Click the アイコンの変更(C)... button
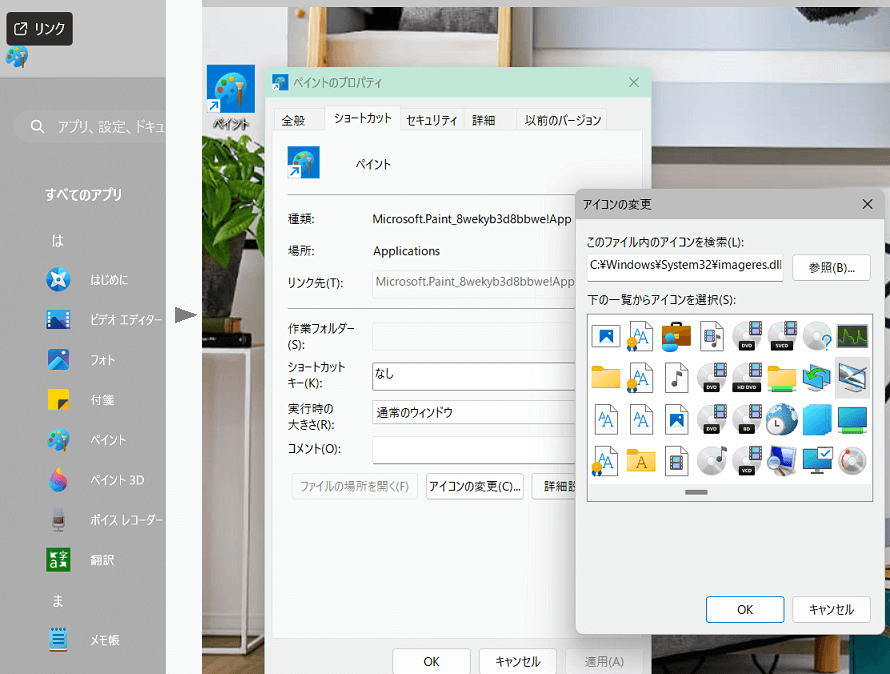The width and height of the screenshot is (890, 674). [475, 486]
